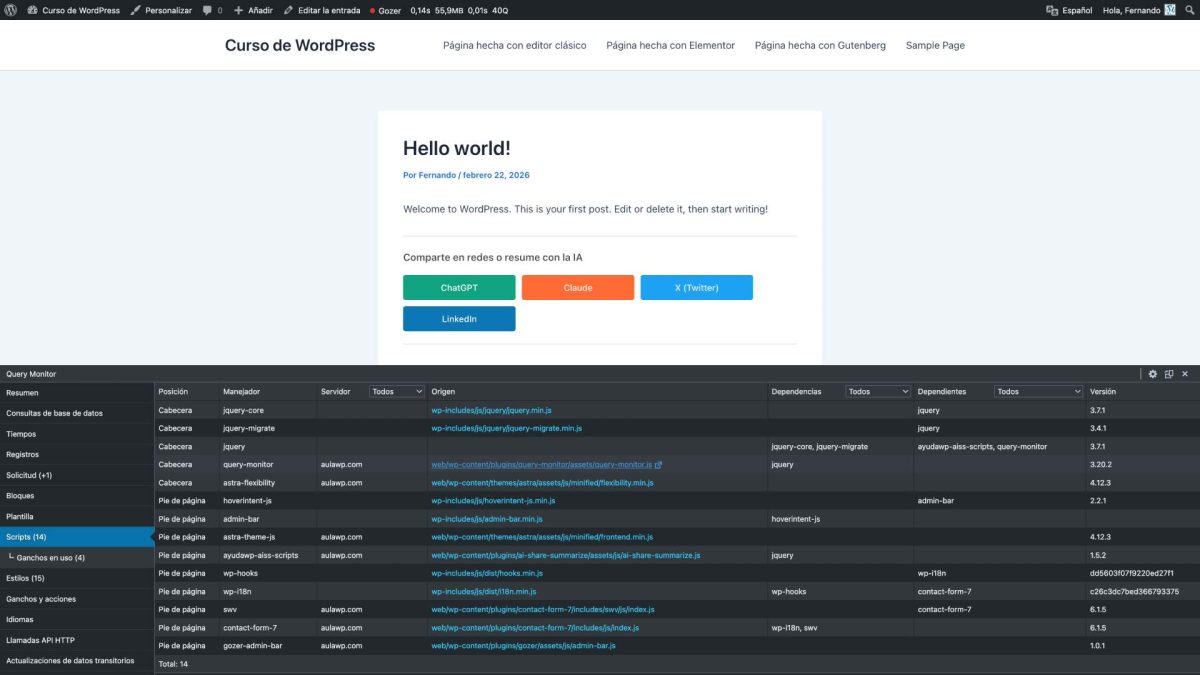Share via the LinkedIn button
This screenshot has width=1200, height=675.
(459, 319)
